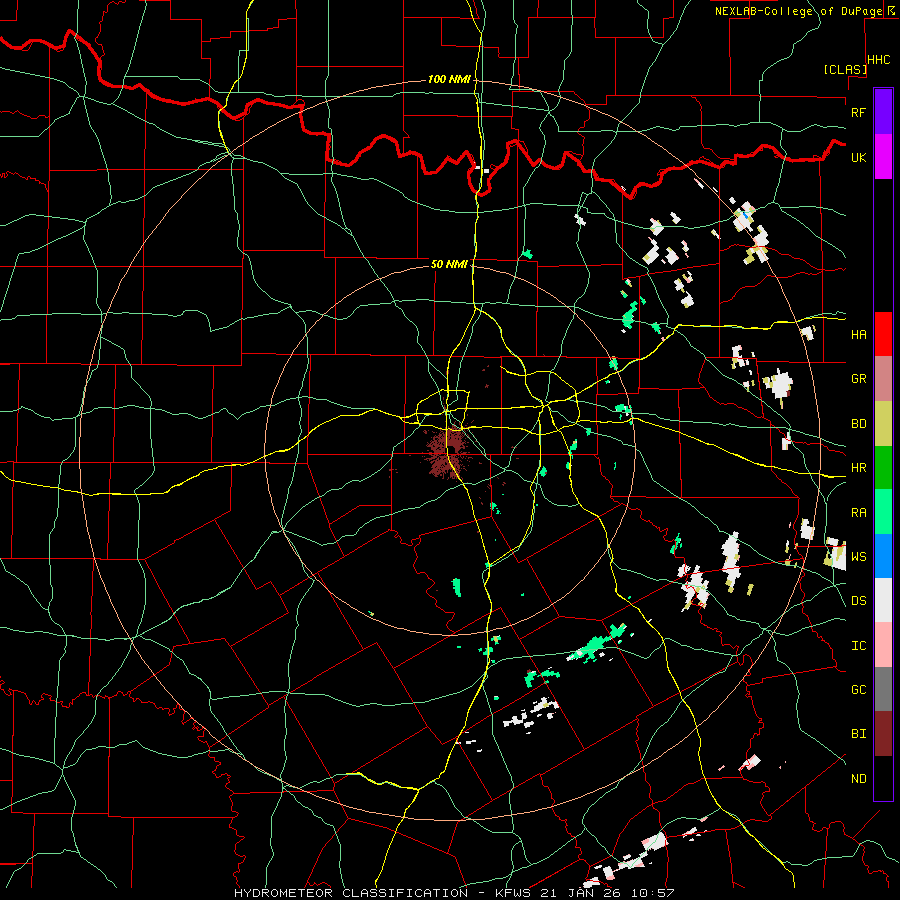Pick the mint green RA legend swatch
The height and width of the screenshot is (900, 900).
pos(883,512)
